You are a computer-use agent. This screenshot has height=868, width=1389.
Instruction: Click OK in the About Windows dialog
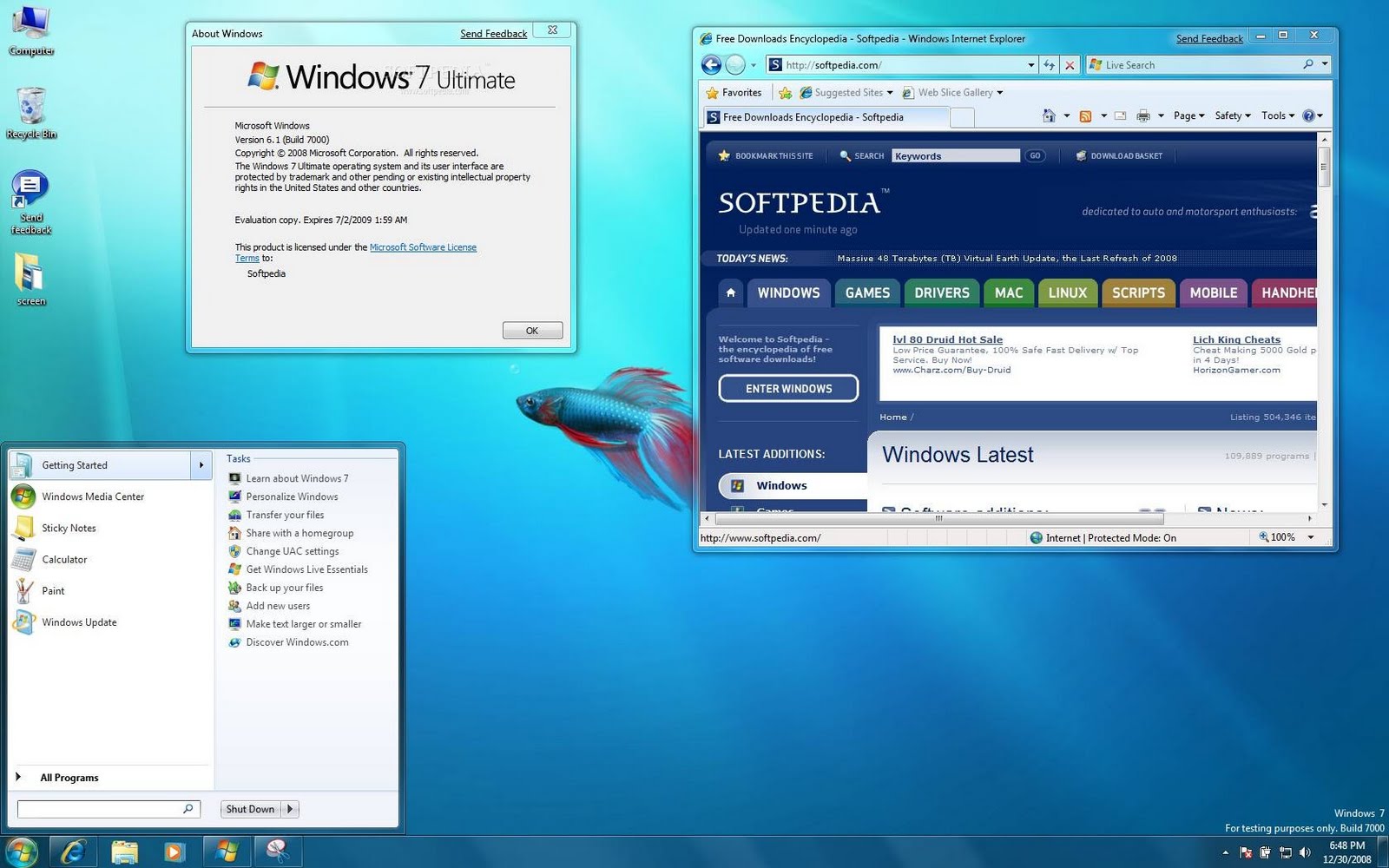532,330
